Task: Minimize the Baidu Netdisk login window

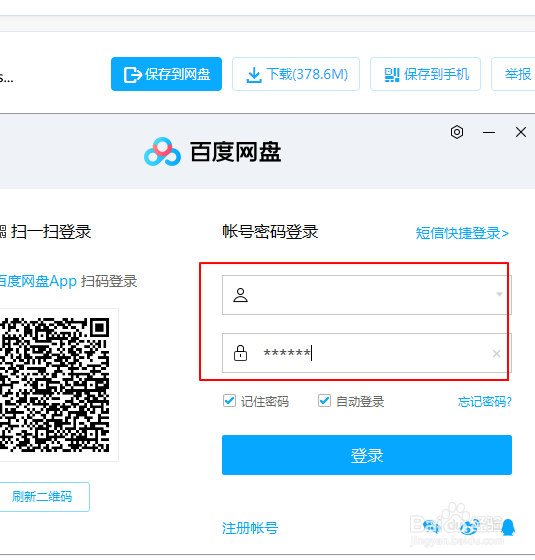Action: [x=489, y=132]
